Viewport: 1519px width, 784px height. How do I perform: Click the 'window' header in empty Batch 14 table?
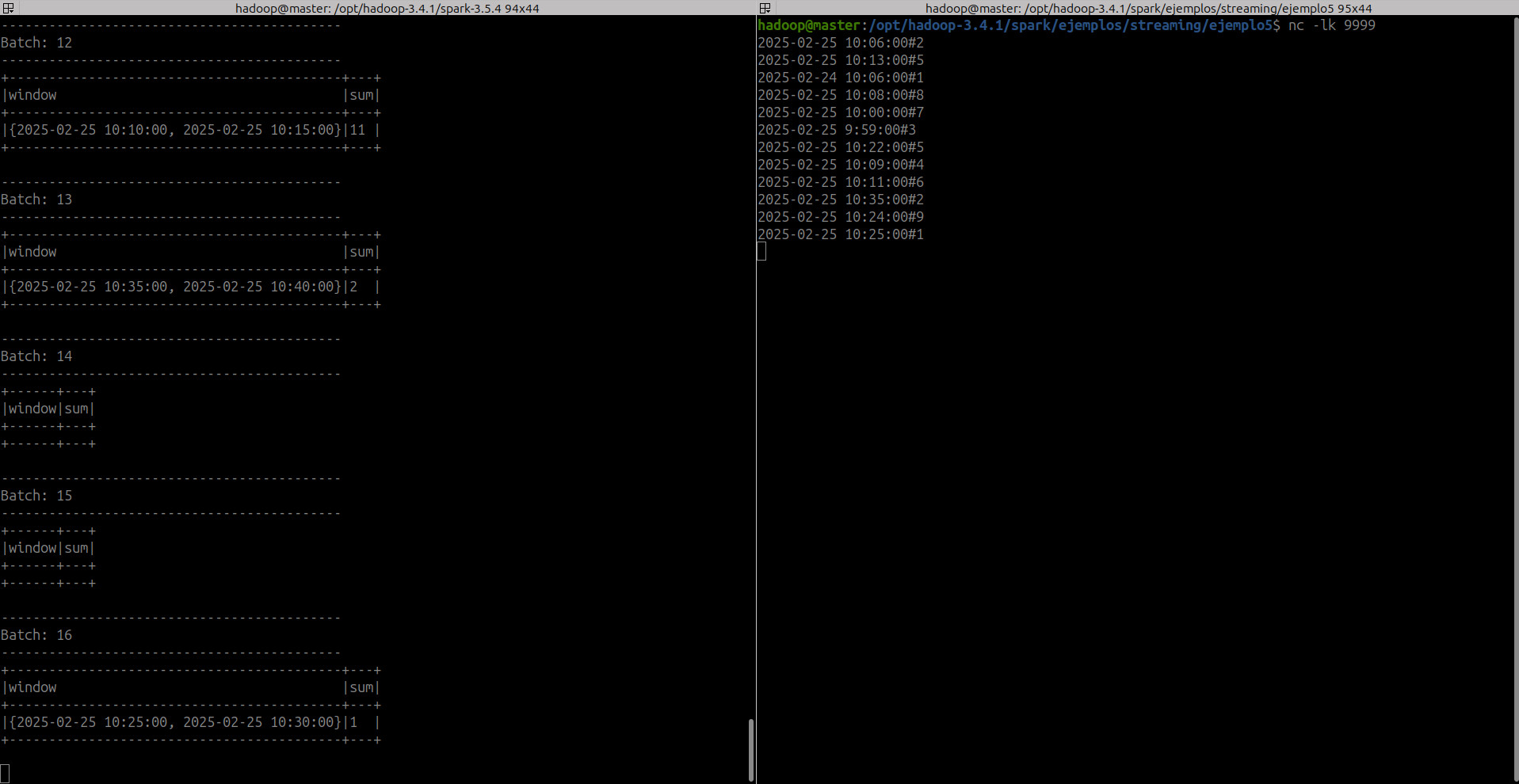pyautogui.click(x=32, y=409)
